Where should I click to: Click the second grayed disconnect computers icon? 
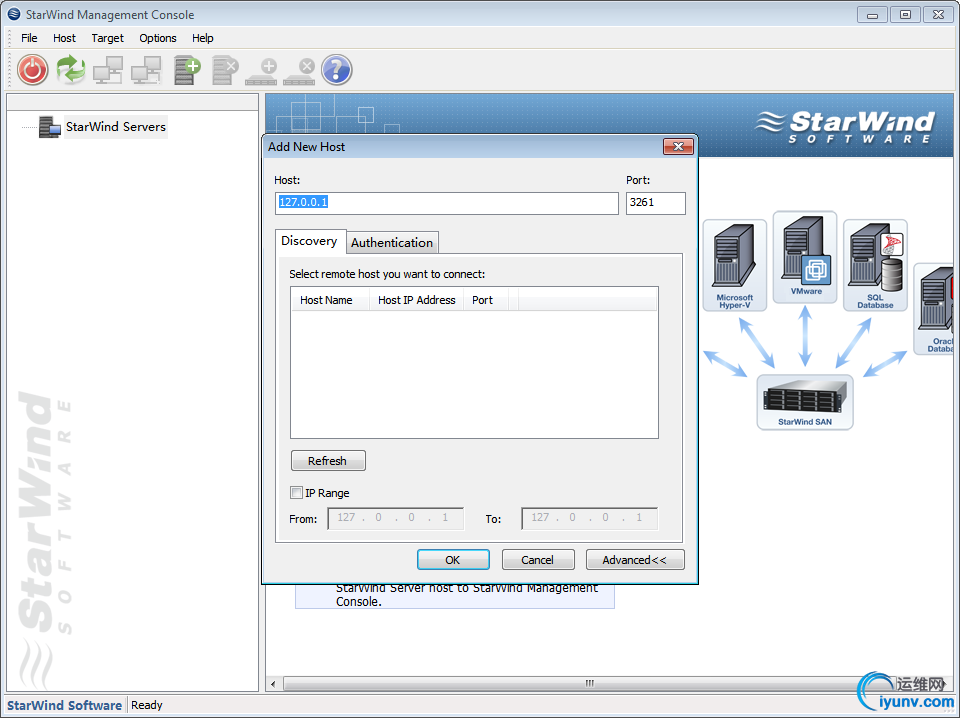point(146,70)
